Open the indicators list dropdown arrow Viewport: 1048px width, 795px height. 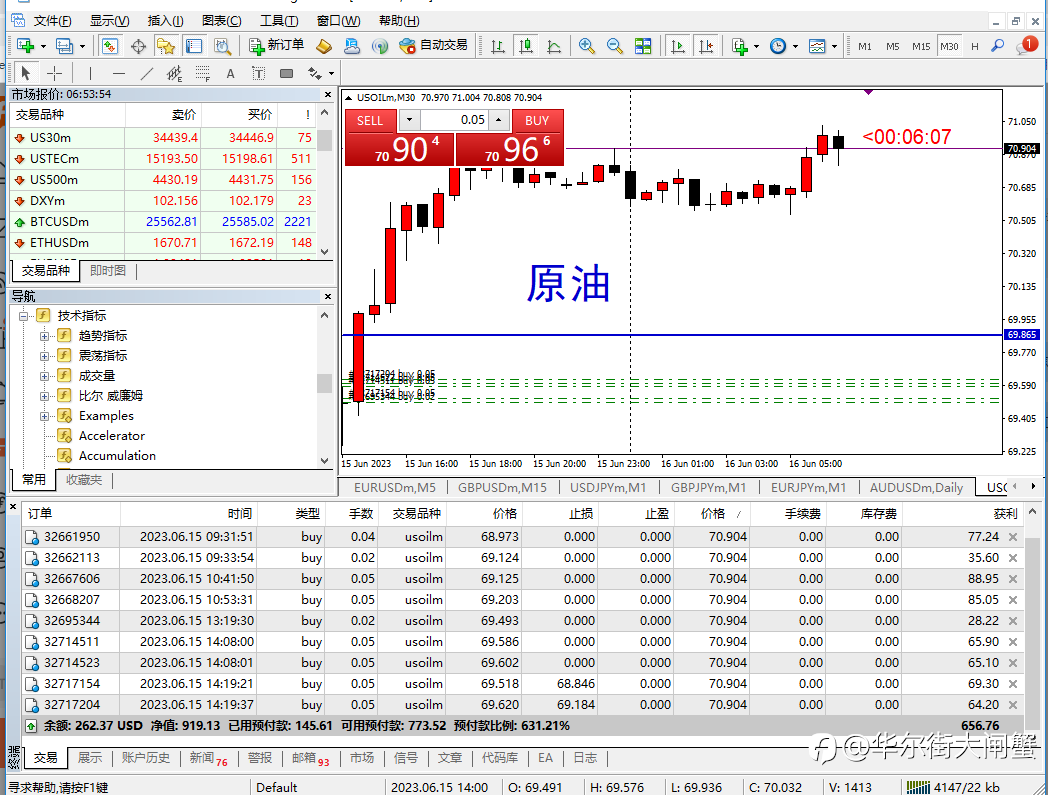(757, 46)
